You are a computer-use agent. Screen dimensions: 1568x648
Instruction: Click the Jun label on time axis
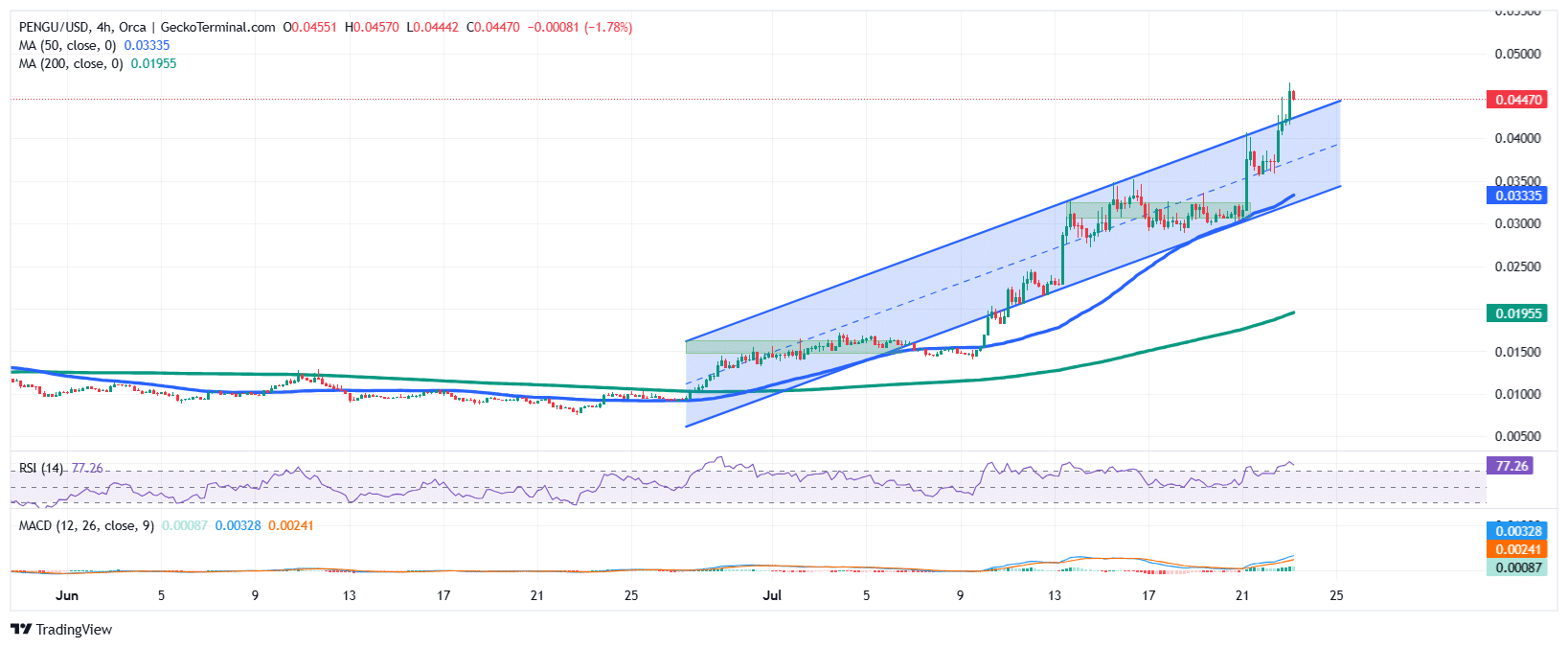pyautogui.click(x=67, y=595)
